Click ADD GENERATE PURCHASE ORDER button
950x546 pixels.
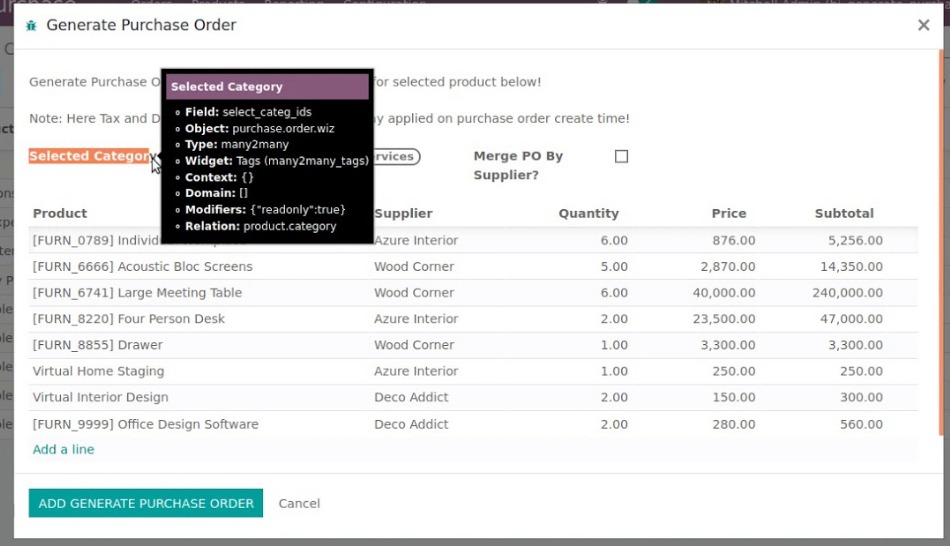pyautogui.click(x=145, y=503)
